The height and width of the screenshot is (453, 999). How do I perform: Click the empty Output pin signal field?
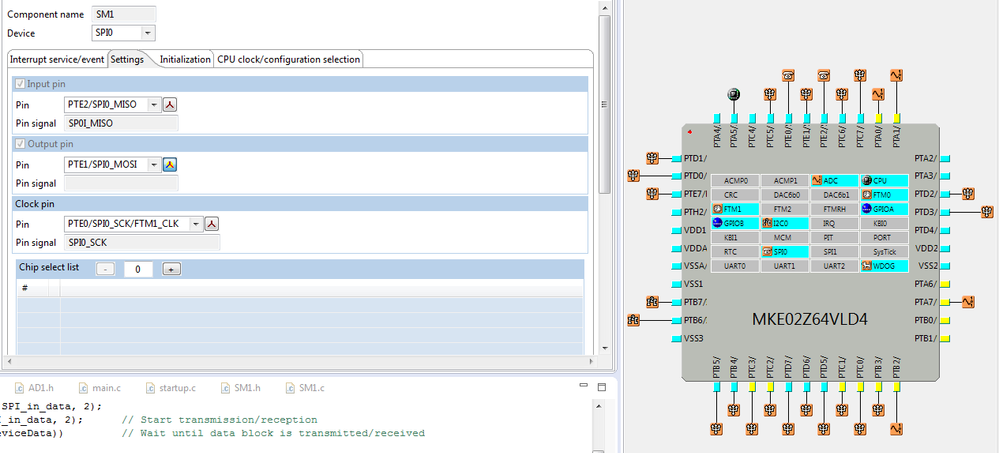(x=121, y=183)
